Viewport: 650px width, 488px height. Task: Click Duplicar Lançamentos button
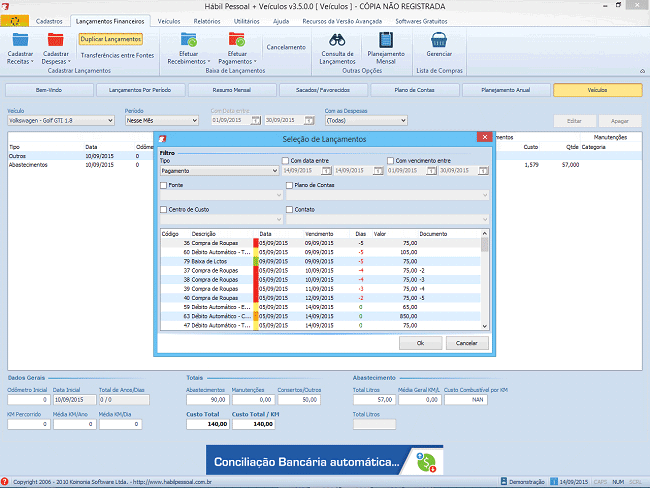pos(111,39)
